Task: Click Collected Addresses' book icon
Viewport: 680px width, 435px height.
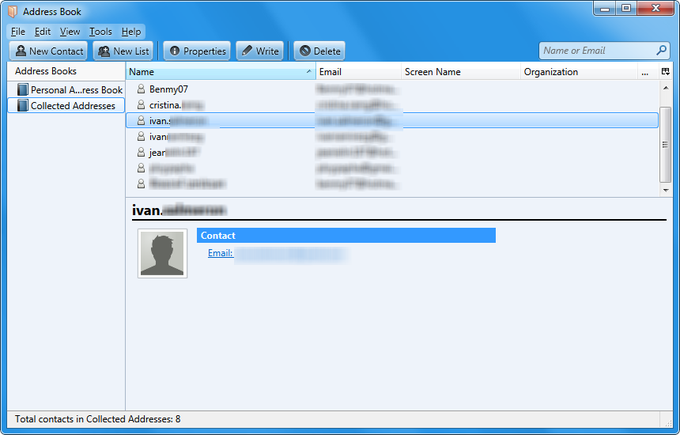Action: click(23, 105)
